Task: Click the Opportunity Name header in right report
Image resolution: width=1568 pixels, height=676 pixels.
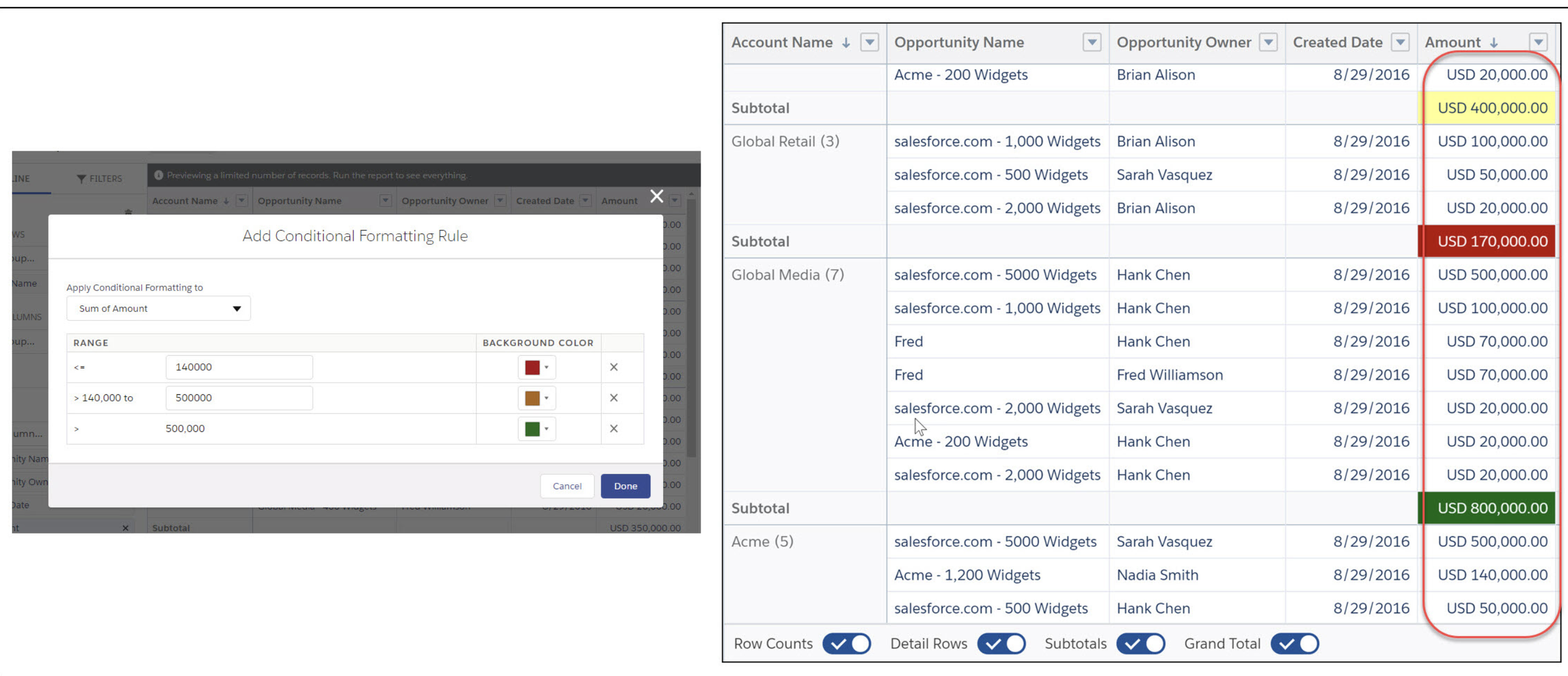Action: (958, 43)
